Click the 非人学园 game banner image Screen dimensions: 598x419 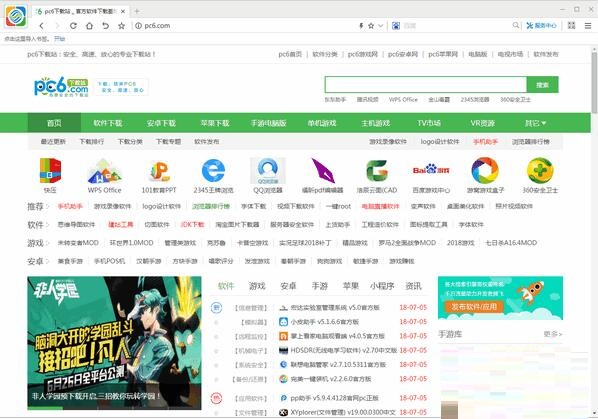coord(114,343)
